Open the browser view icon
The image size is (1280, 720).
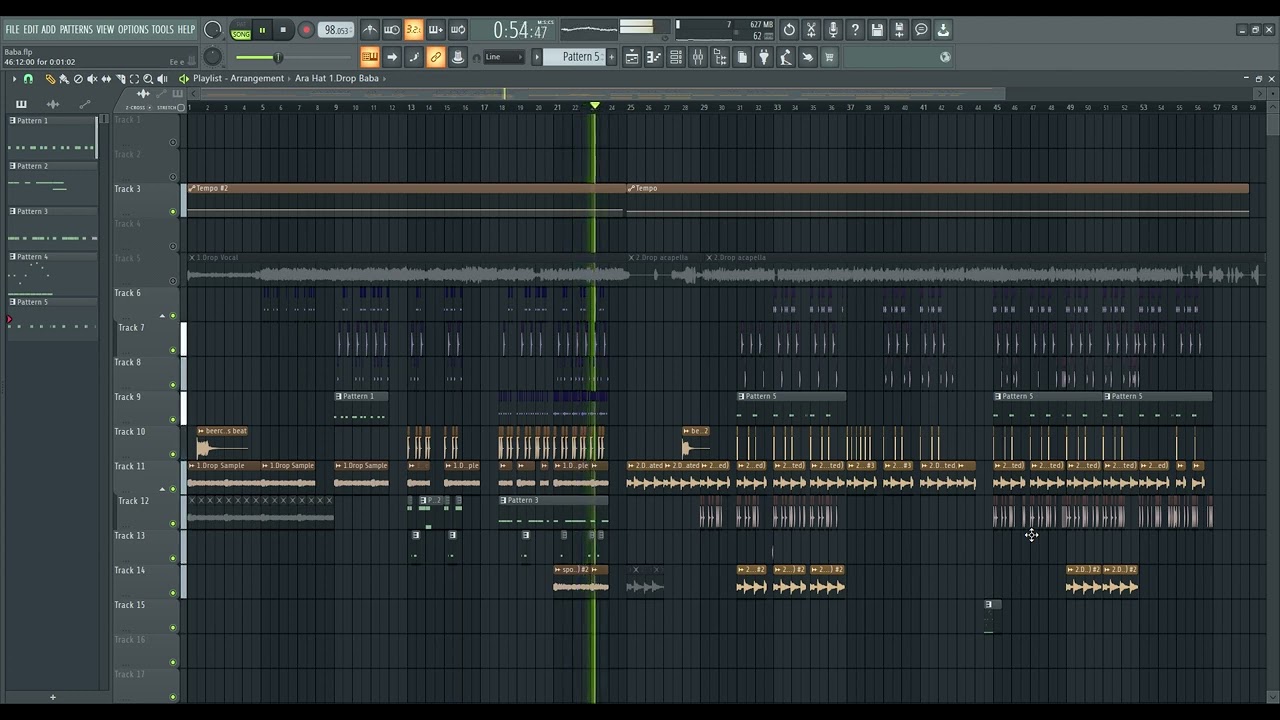tap(720, 57)
